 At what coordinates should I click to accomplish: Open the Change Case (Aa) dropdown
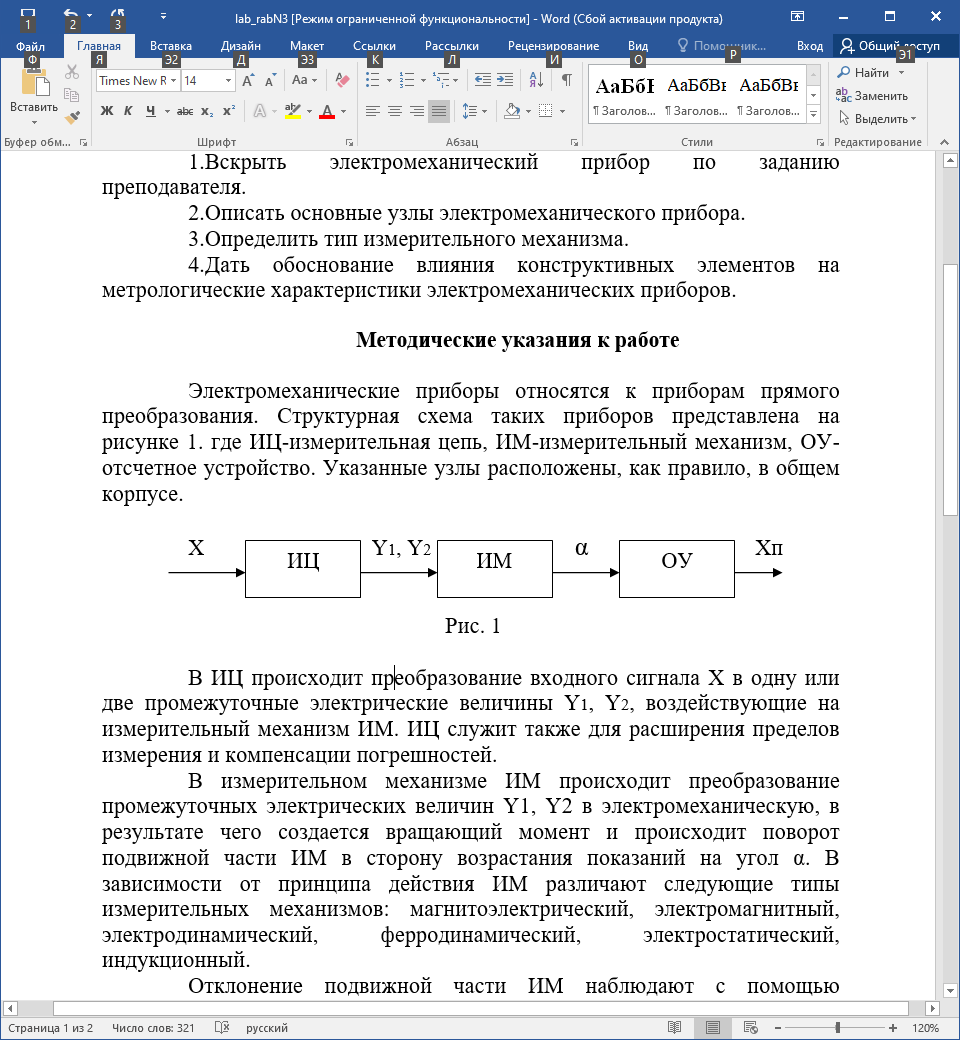click(x=305, y=80)
